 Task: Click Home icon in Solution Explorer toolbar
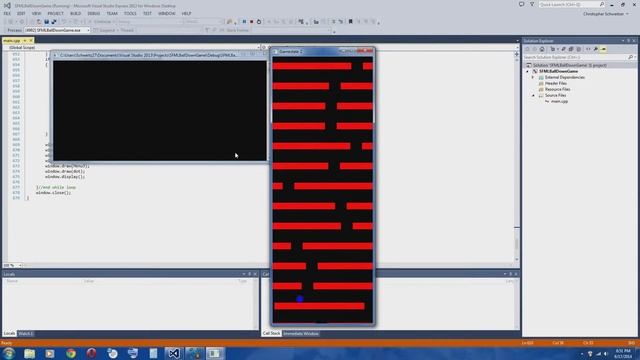point(542,49)
